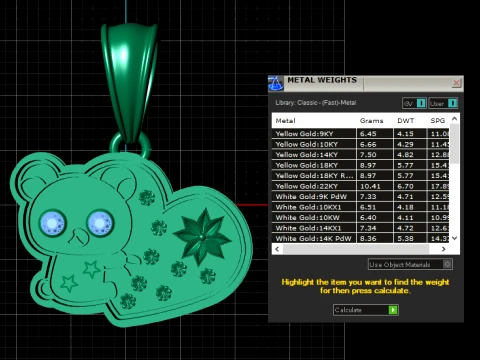
Task: Click the Use Object Materials button
Action: click(x=410, y=265)
